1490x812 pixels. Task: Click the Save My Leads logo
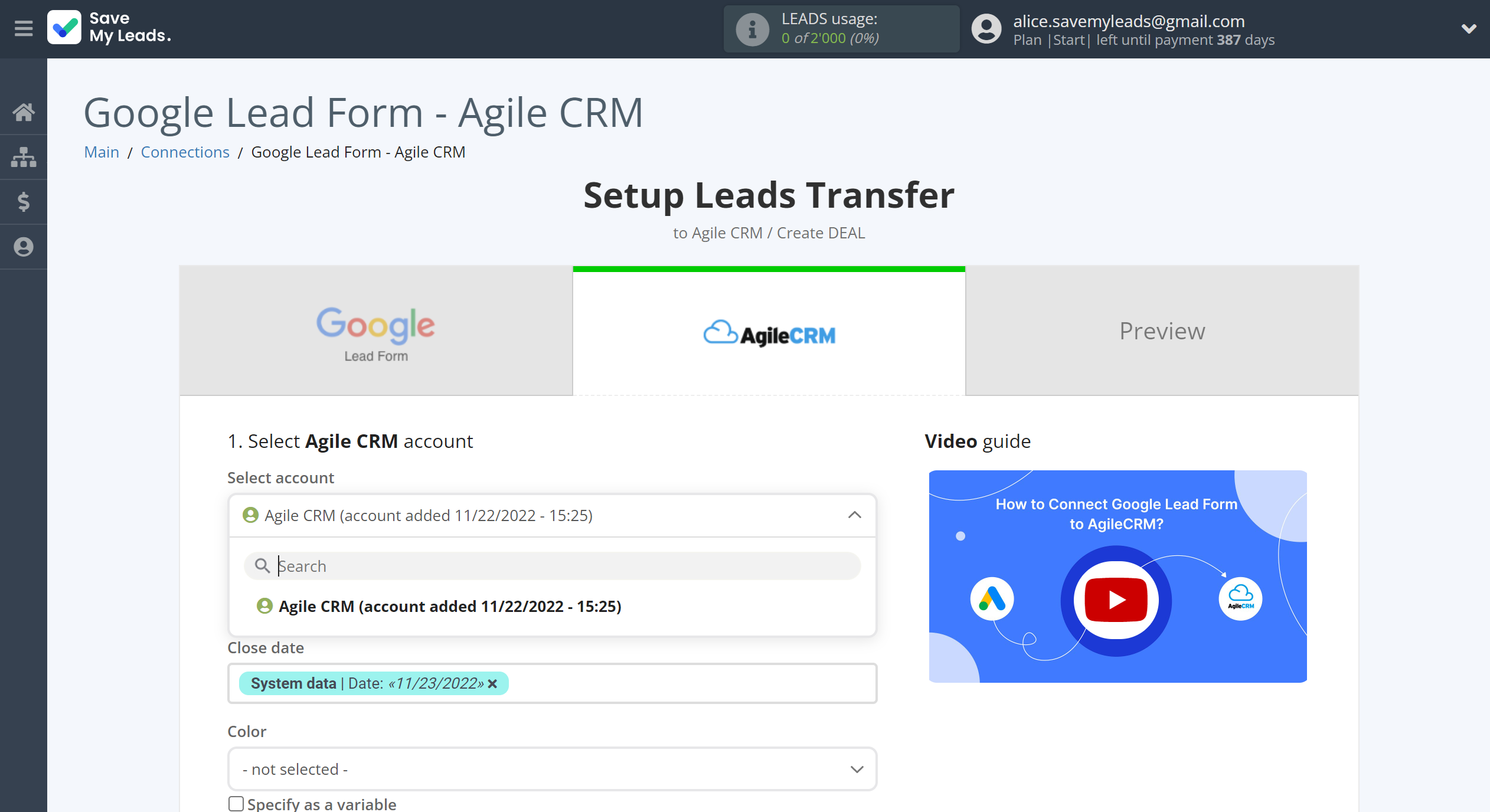[110, 28]
